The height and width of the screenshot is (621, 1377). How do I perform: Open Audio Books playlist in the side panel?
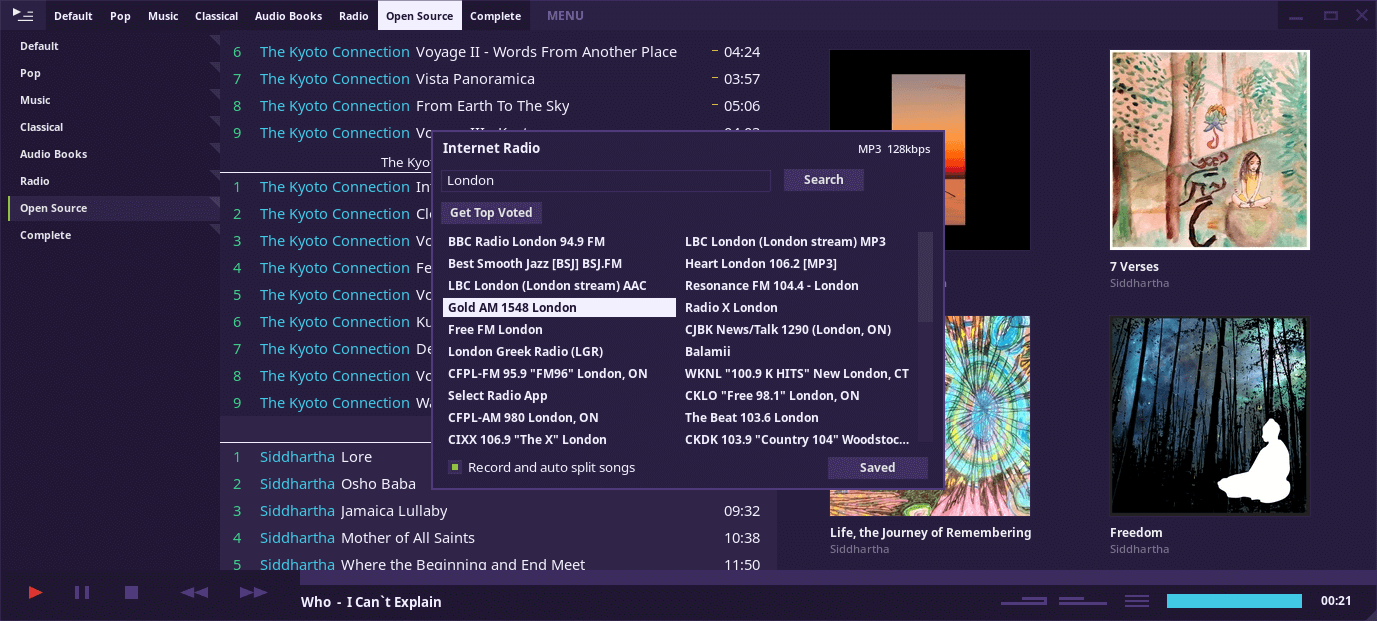pyautogui.click(x=110, y=154)
